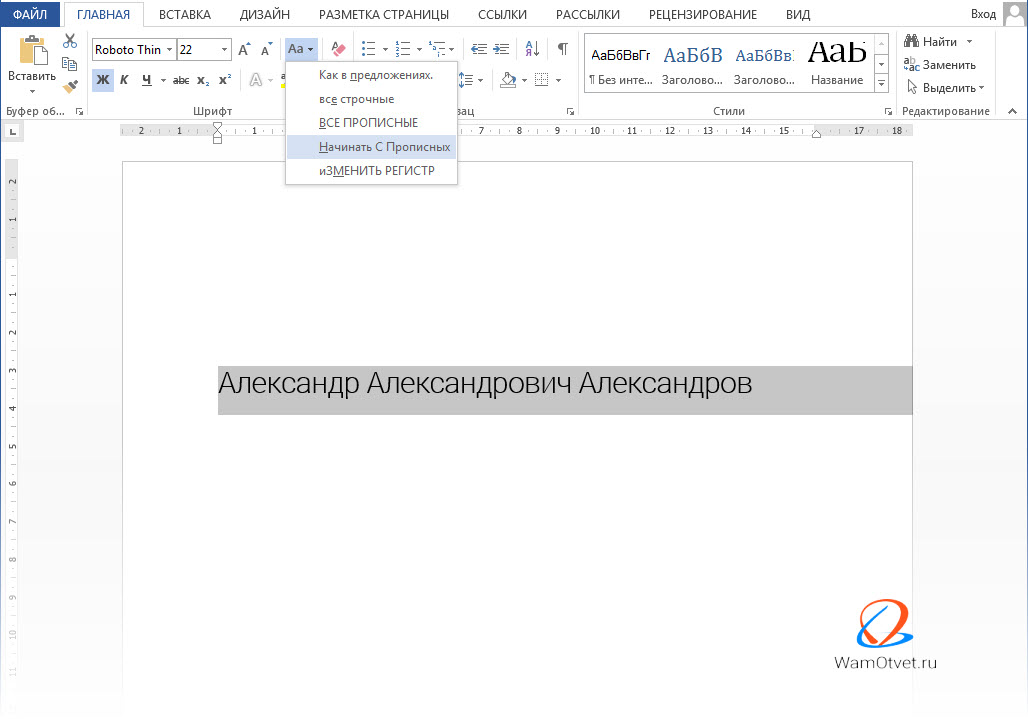The height and width of the screenshot is (719, 1028).
Task: Expand the Styles gallery list
Action: (881, 82)
